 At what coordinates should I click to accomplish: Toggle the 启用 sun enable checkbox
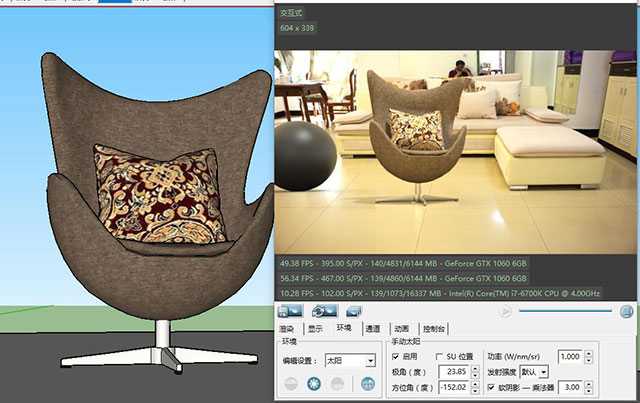pos(395,356)
